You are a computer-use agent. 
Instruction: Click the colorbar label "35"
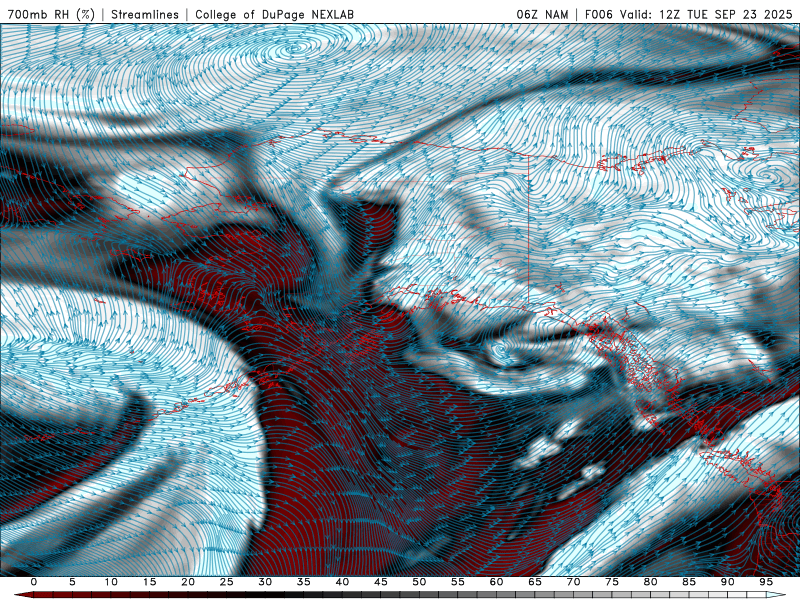[304, 582]
